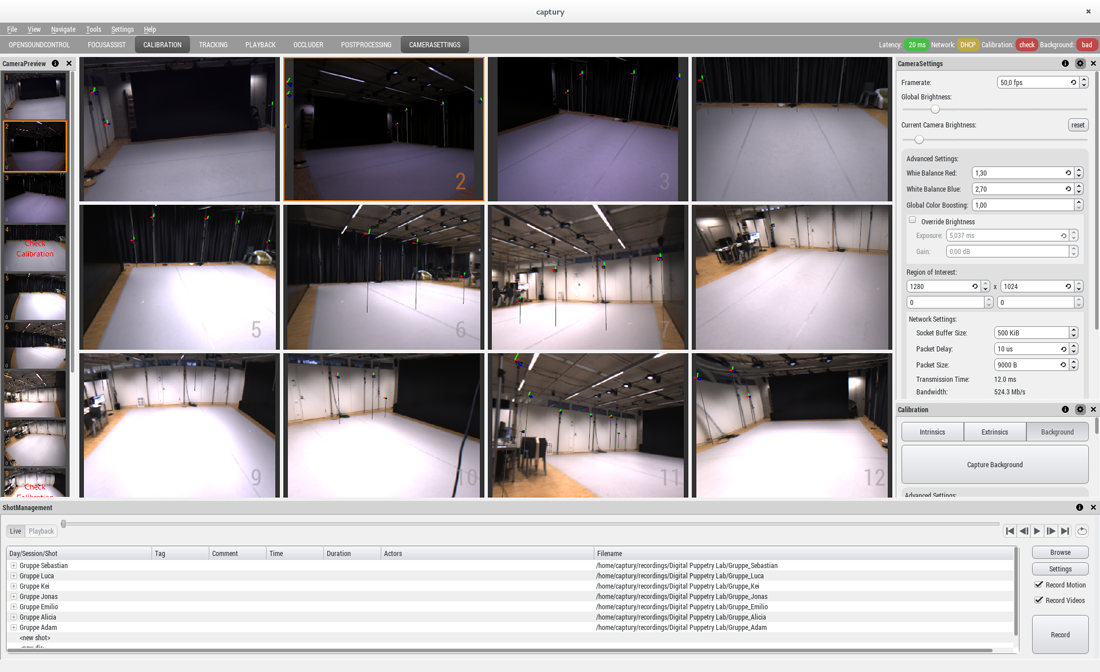Select the Extrinsics calibration toggle

click(995, 432)
